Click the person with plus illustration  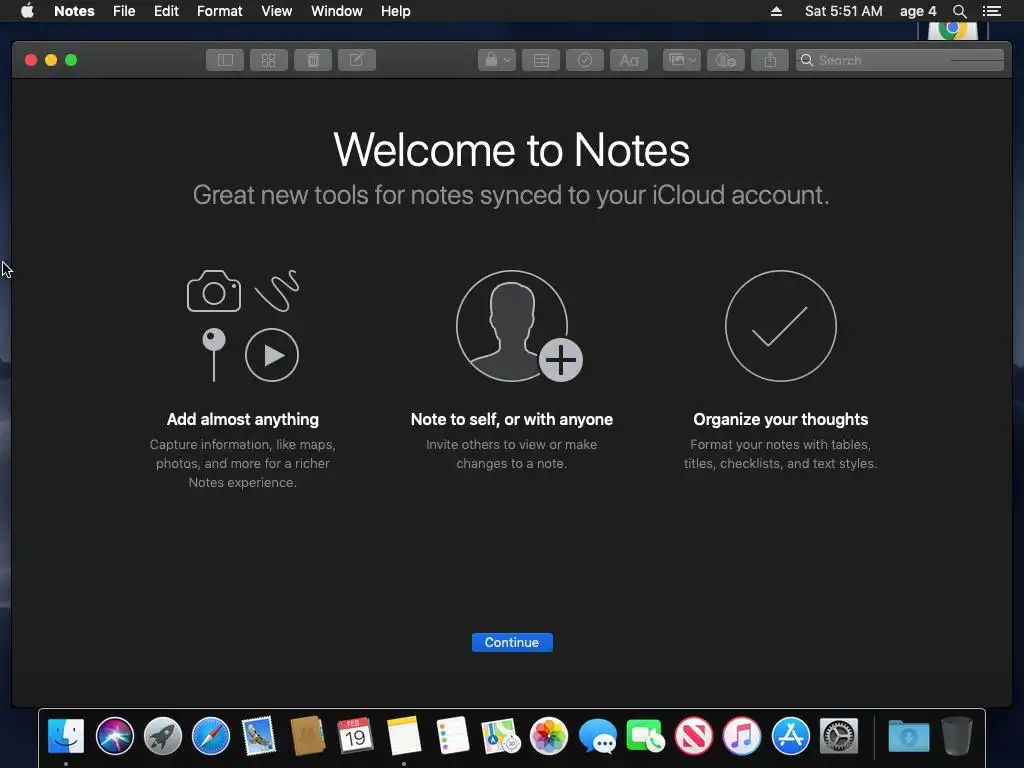click(x=519, y=326)
